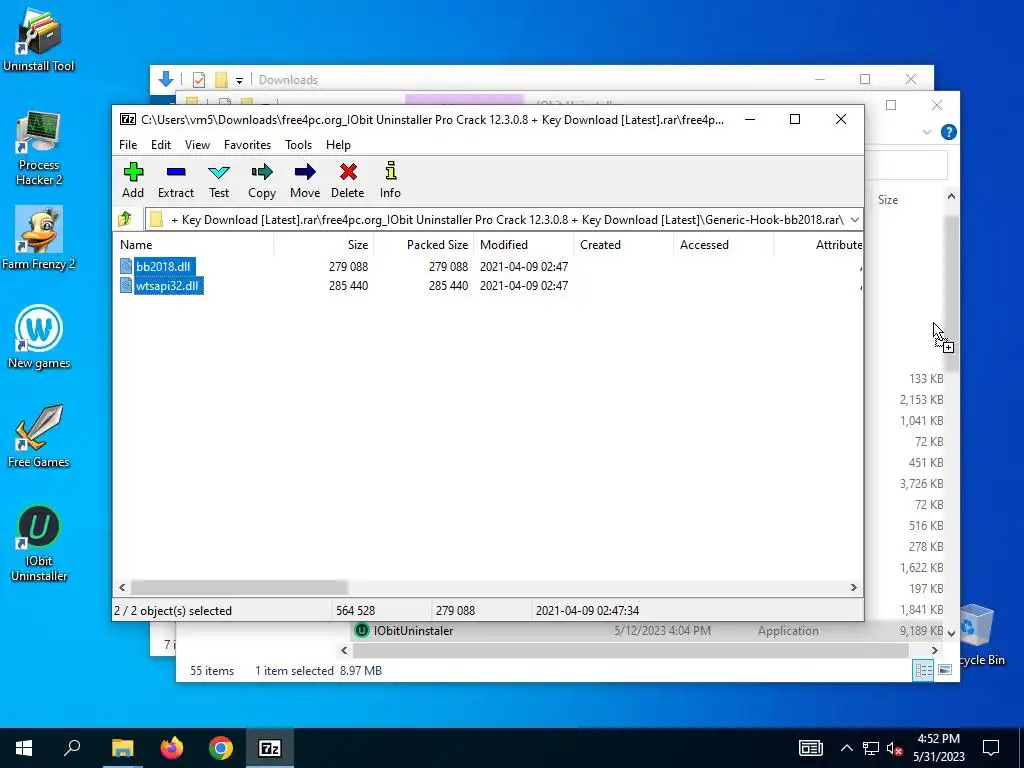Switch Explorer window to large icons view
Image resolution: width=1024 pixels, height=768 pixels.
944,670
